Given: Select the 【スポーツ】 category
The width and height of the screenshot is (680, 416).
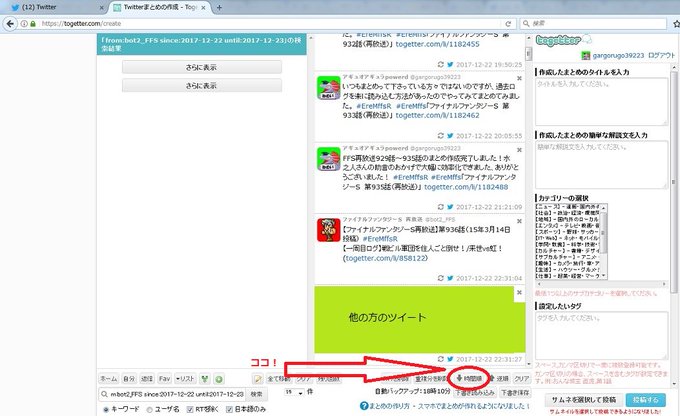Looking at the screenshot, I should [x=568, y=232].
